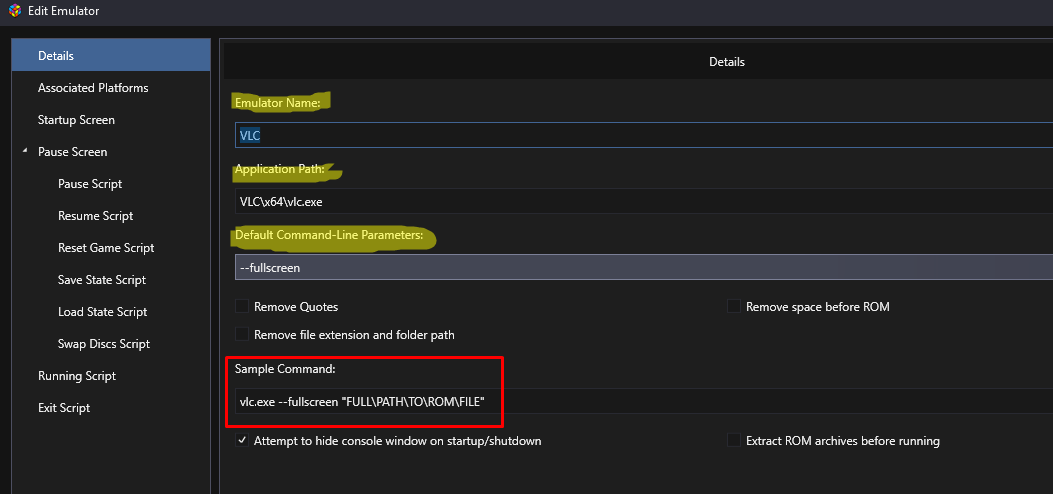
Task: Click the Details header above the form
Action: (x=727, y=62)
